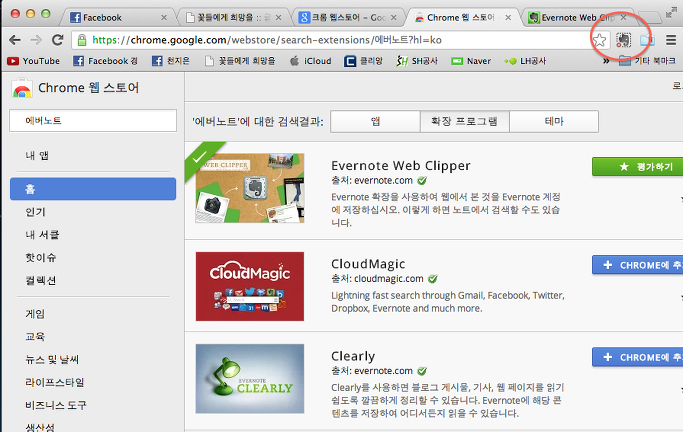Open 인기 in the sidebar
Screen dimensions: 683x432
click(x=36, y=212)
